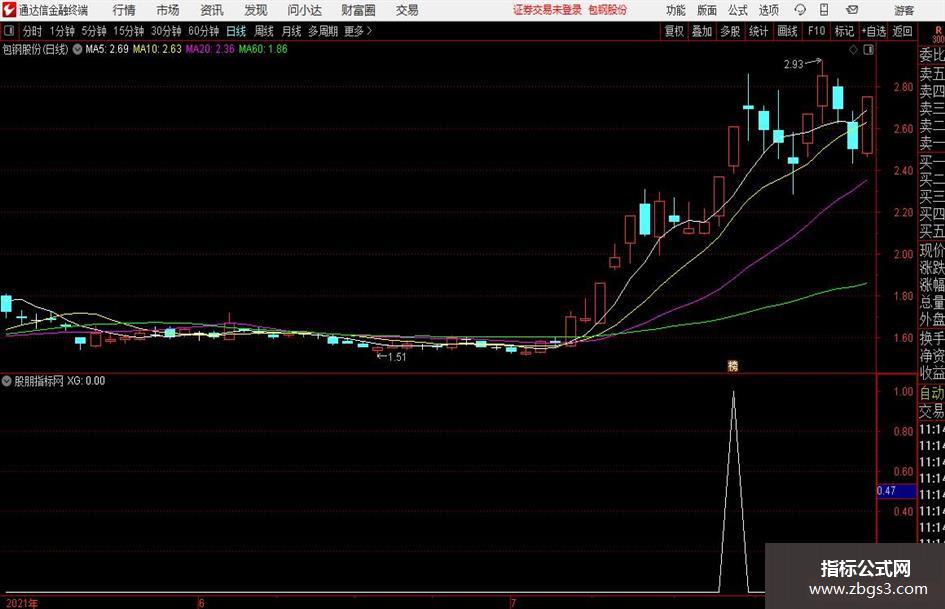Open the 问小达 menu

click(x=304, y=10)
